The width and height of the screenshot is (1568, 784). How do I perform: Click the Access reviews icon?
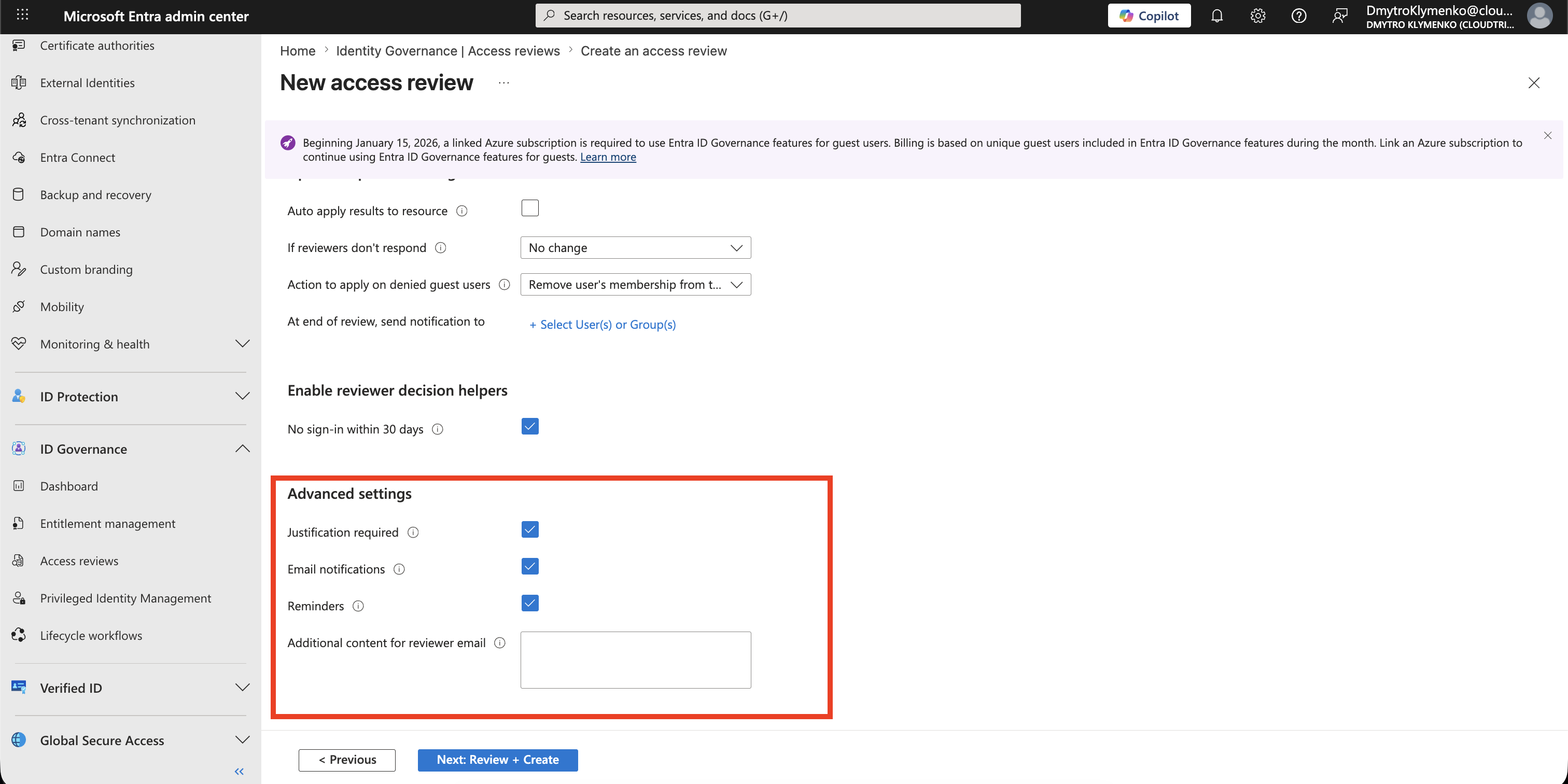pyautogui.click(x=19, y=561)
